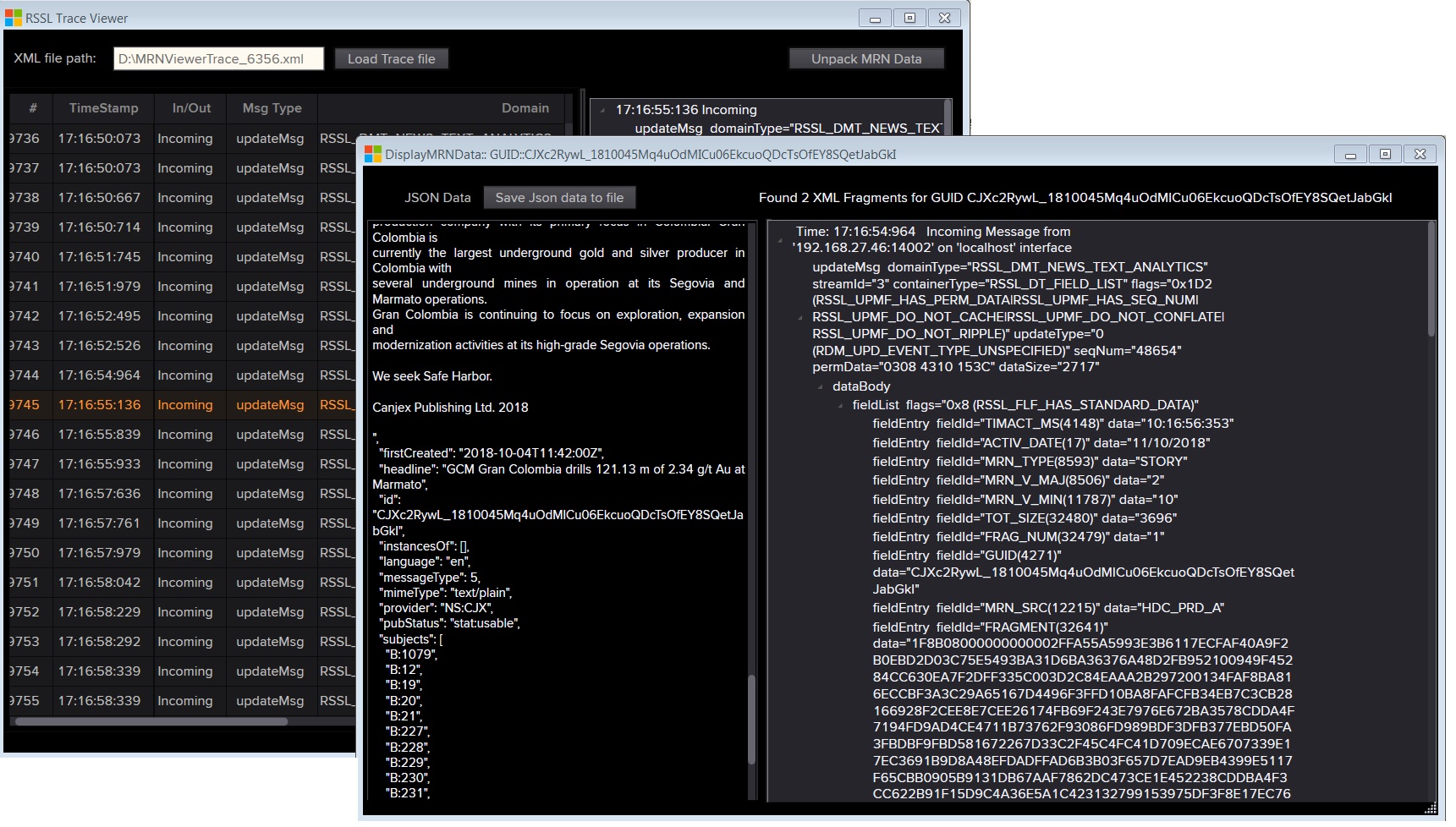This screenshot has width=1456, height=827.
Task: Select the FRAG_NUM(32479) fieldEntry row
Action: coord(1019,536)
